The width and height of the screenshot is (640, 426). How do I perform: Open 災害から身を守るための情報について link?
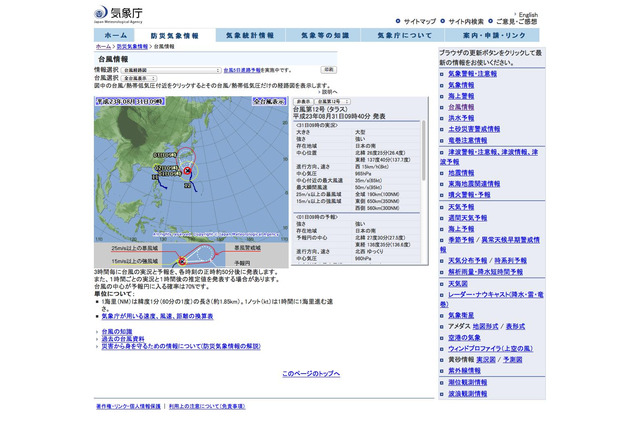[181, 346]
